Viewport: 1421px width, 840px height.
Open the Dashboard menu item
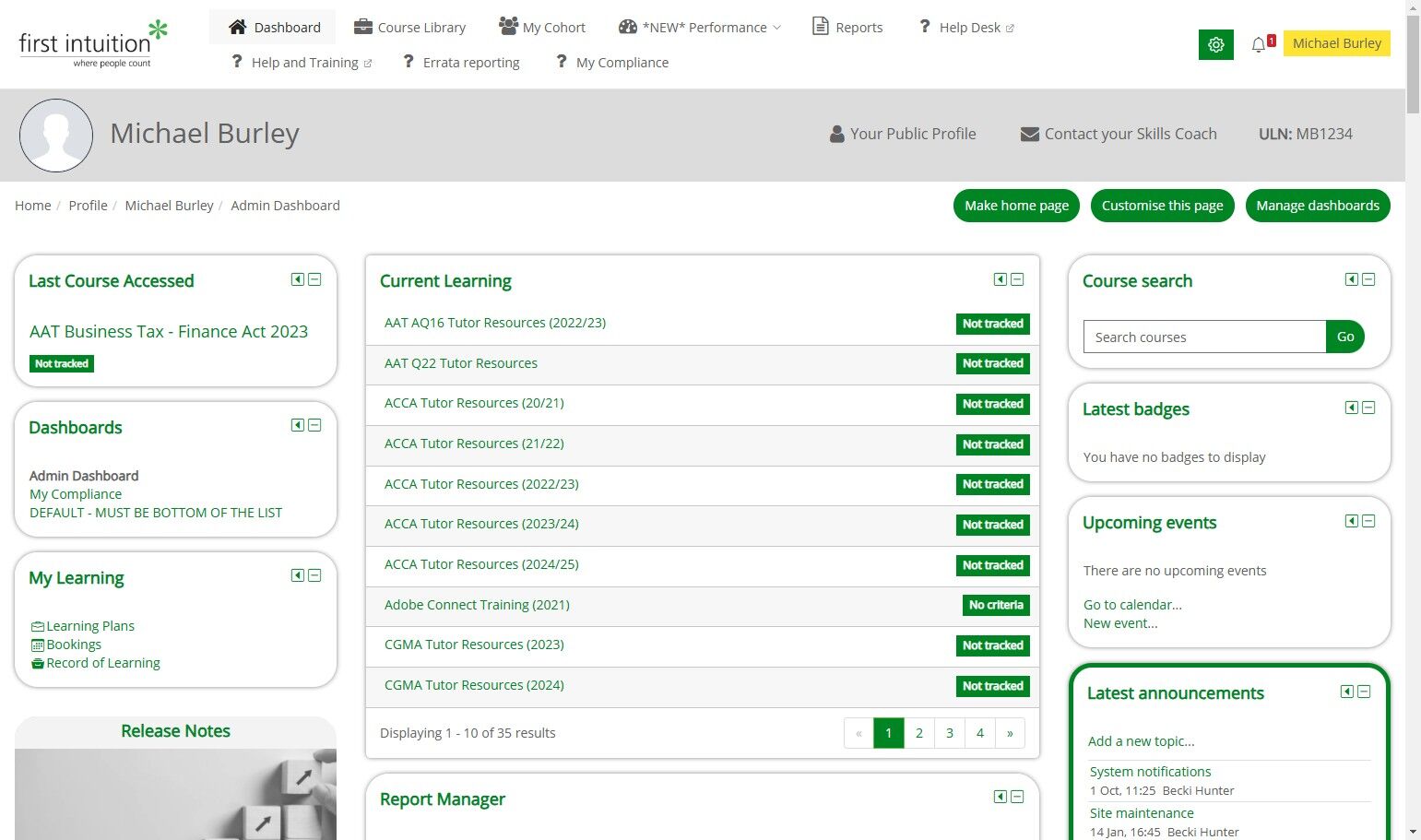[x=274, y=28]
